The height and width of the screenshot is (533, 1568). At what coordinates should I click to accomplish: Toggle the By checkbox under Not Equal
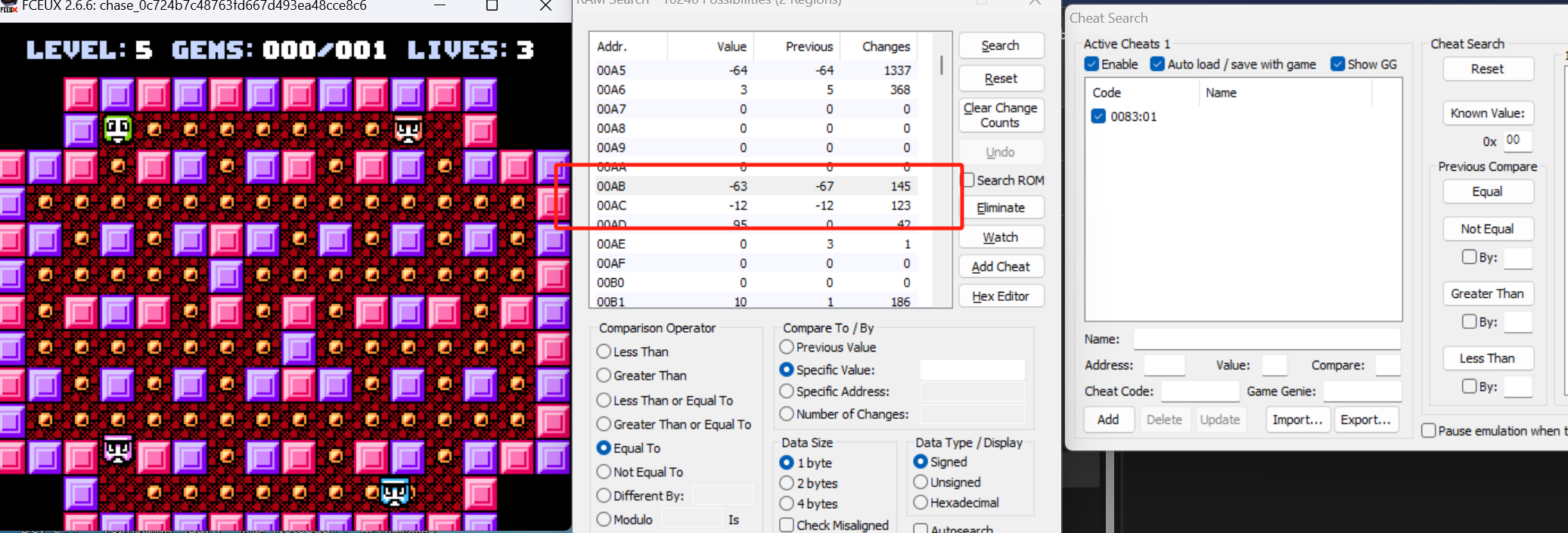tap(1469, 257)
